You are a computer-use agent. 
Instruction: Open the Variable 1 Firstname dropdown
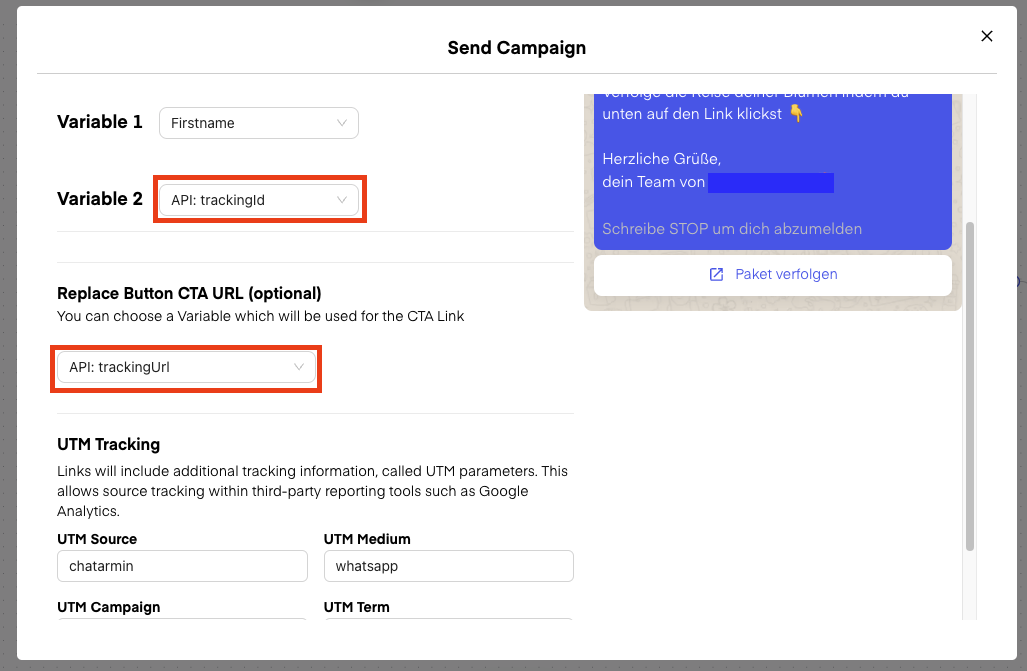click(x=258, y=123)
